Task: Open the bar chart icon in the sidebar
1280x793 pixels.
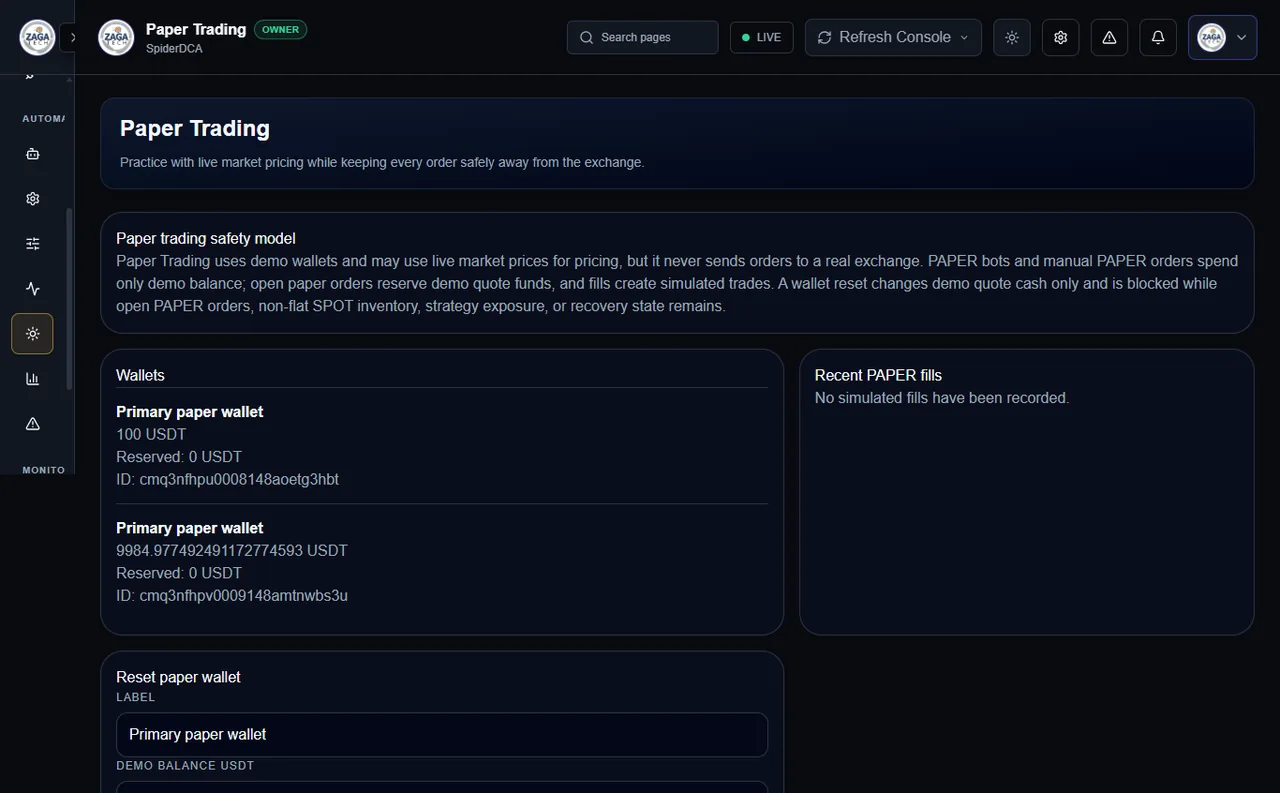Action: click(32, 379)
